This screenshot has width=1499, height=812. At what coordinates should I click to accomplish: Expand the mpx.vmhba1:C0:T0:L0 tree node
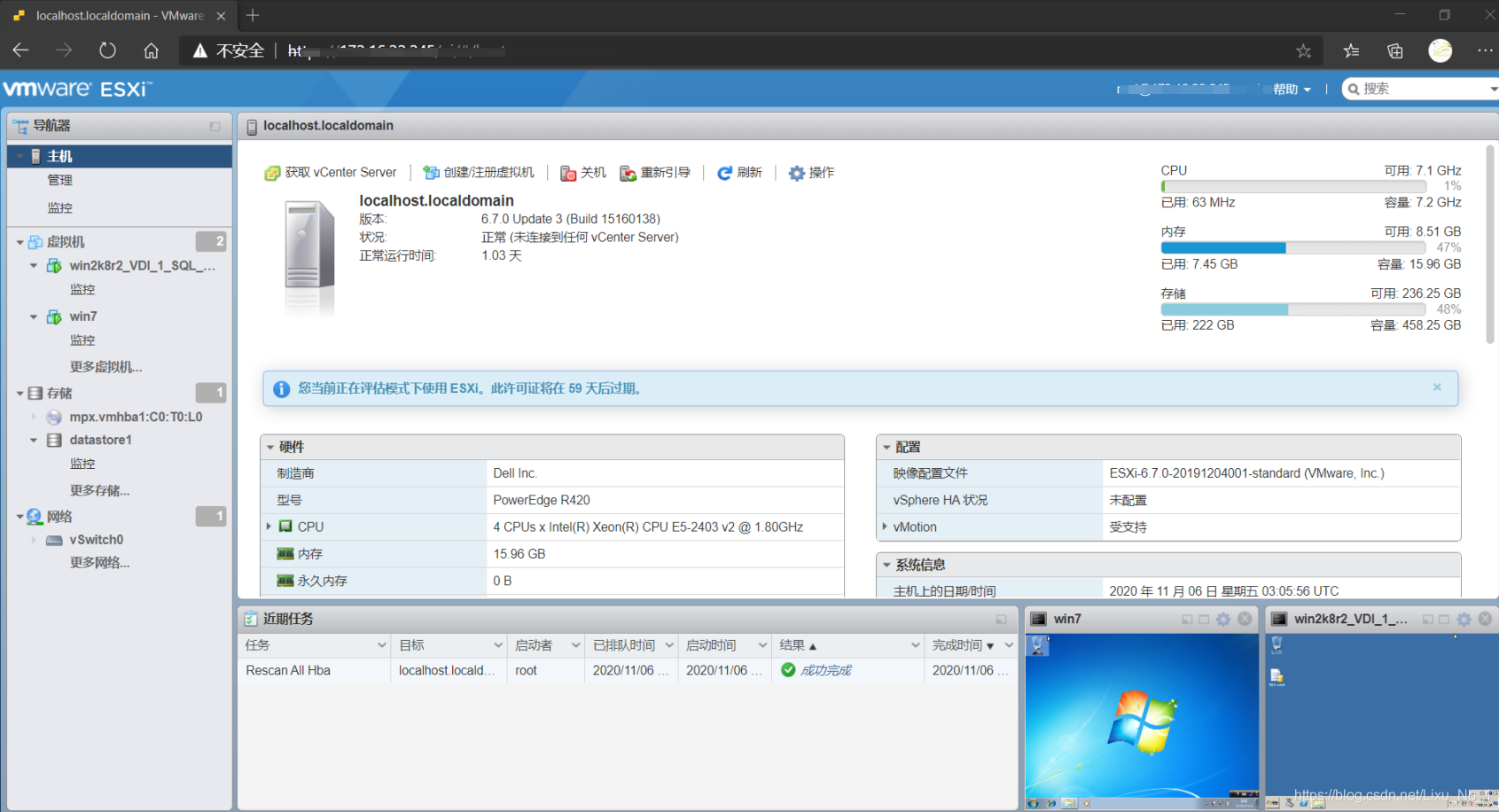34,417
